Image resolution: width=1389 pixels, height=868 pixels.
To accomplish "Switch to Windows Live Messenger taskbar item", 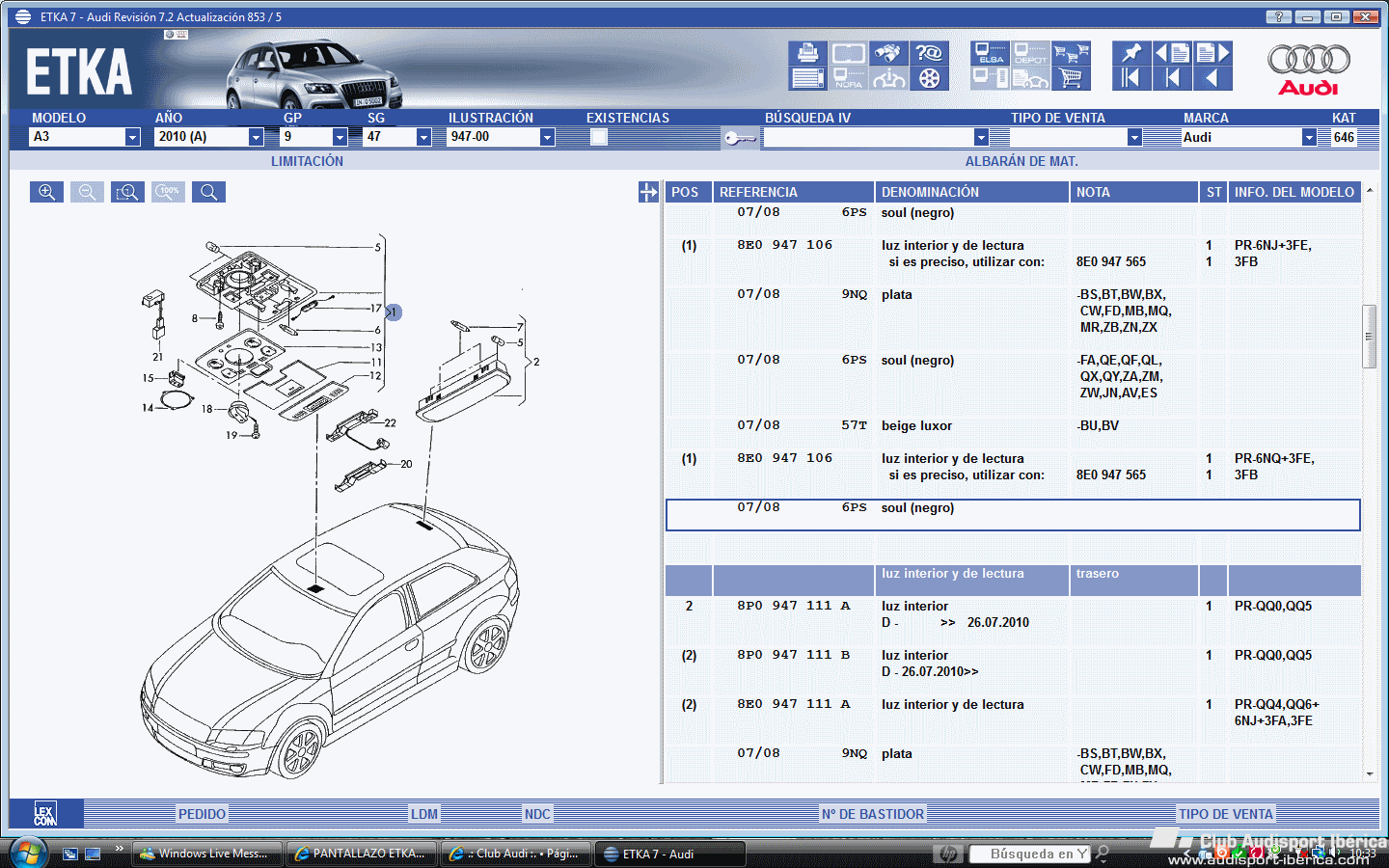I will click(x=208, y=854).
